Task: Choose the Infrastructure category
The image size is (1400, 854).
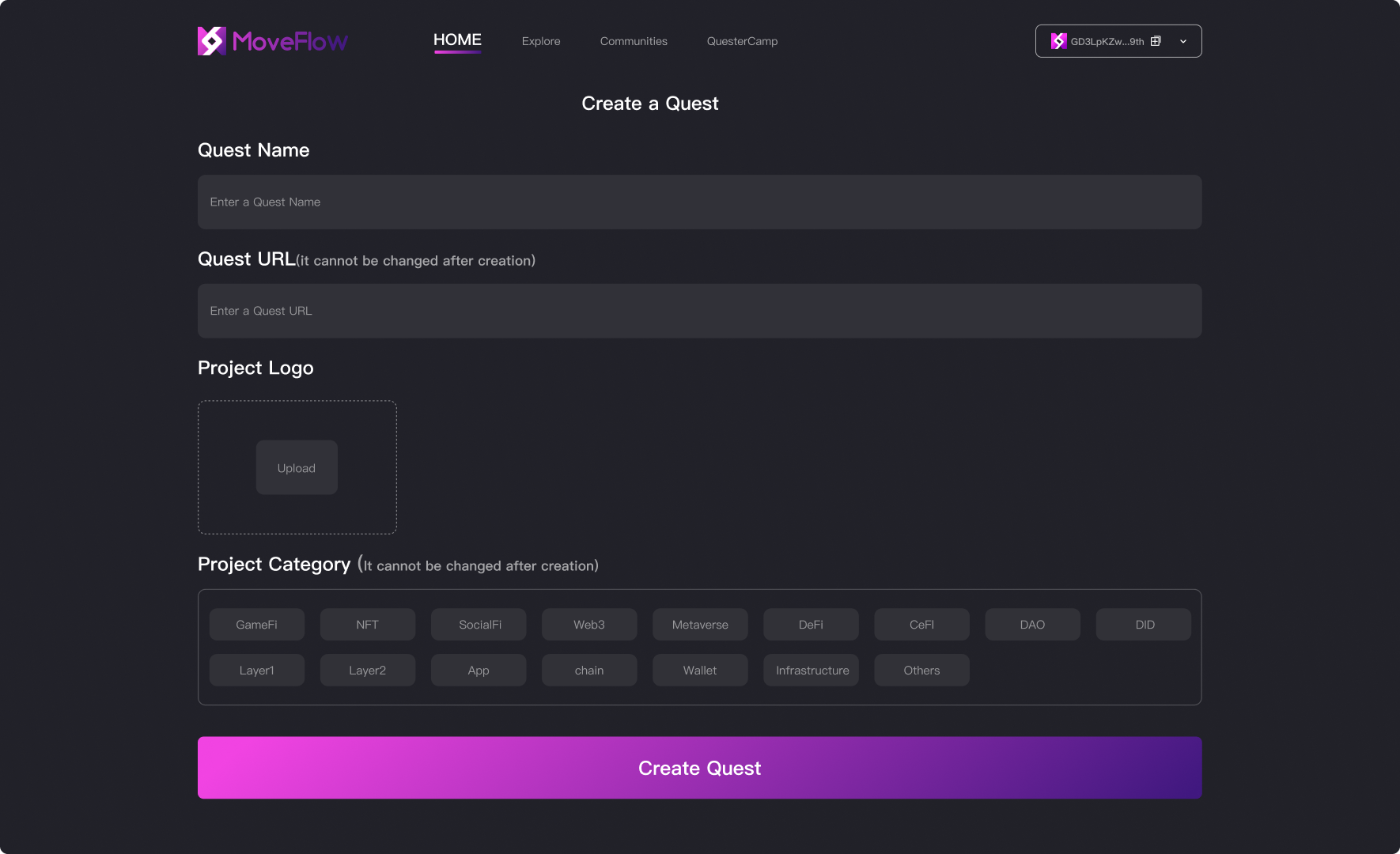Action: [x=811, y=671]
